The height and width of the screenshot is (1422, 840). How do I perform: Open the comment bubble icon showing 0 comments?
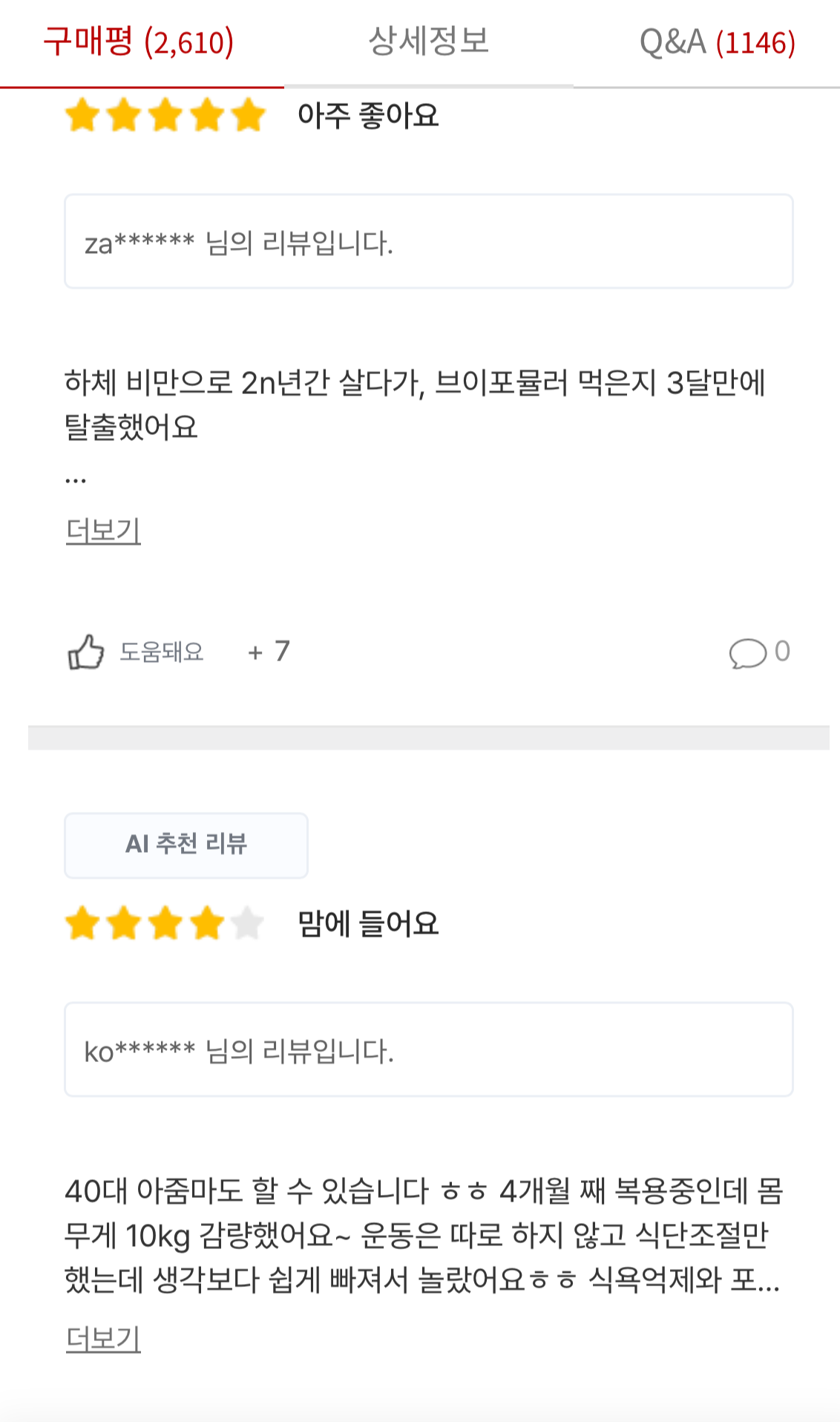coord(750,652)
